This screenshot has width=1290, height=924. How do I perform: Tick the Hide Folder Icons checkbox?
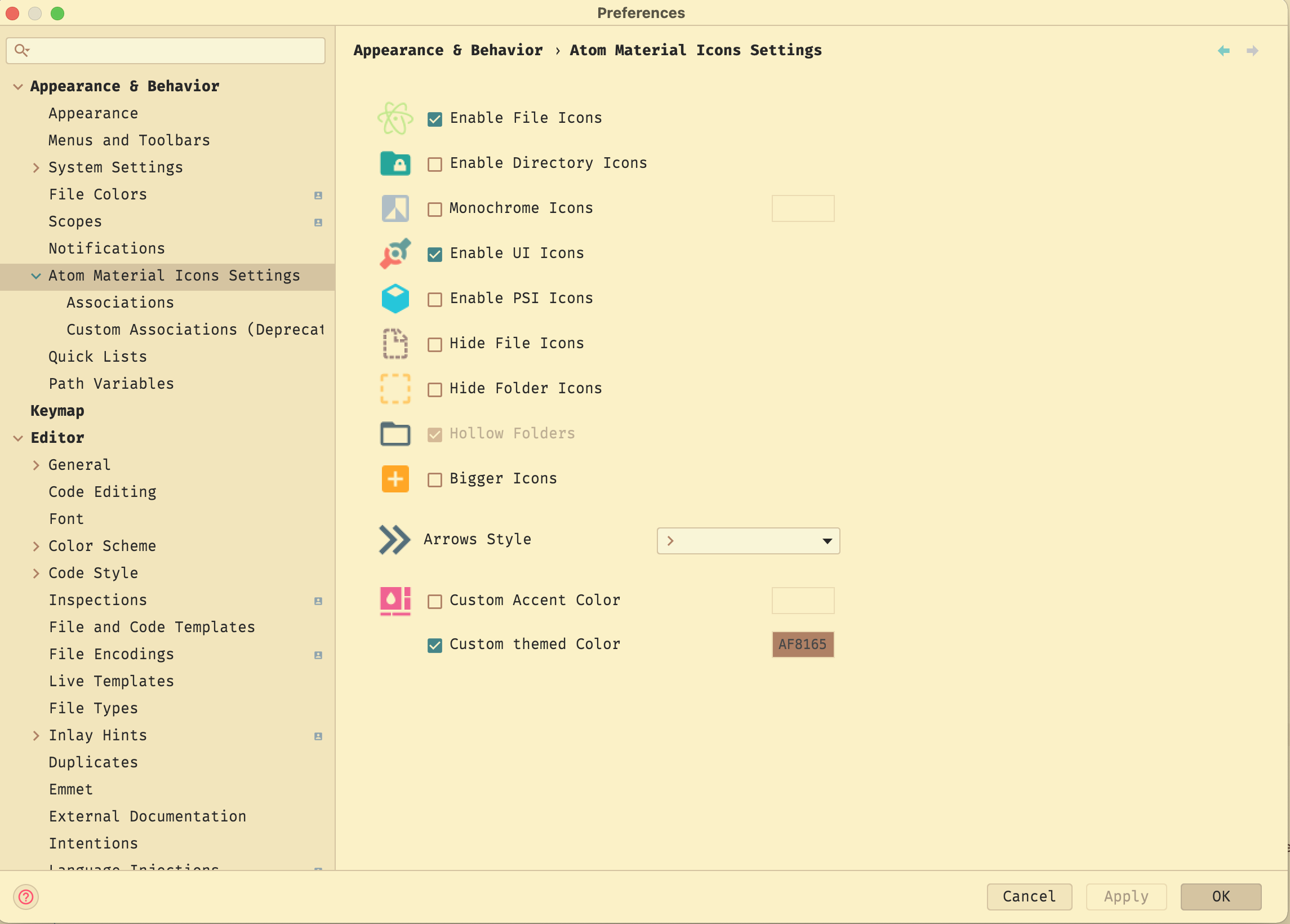[434, 389]
